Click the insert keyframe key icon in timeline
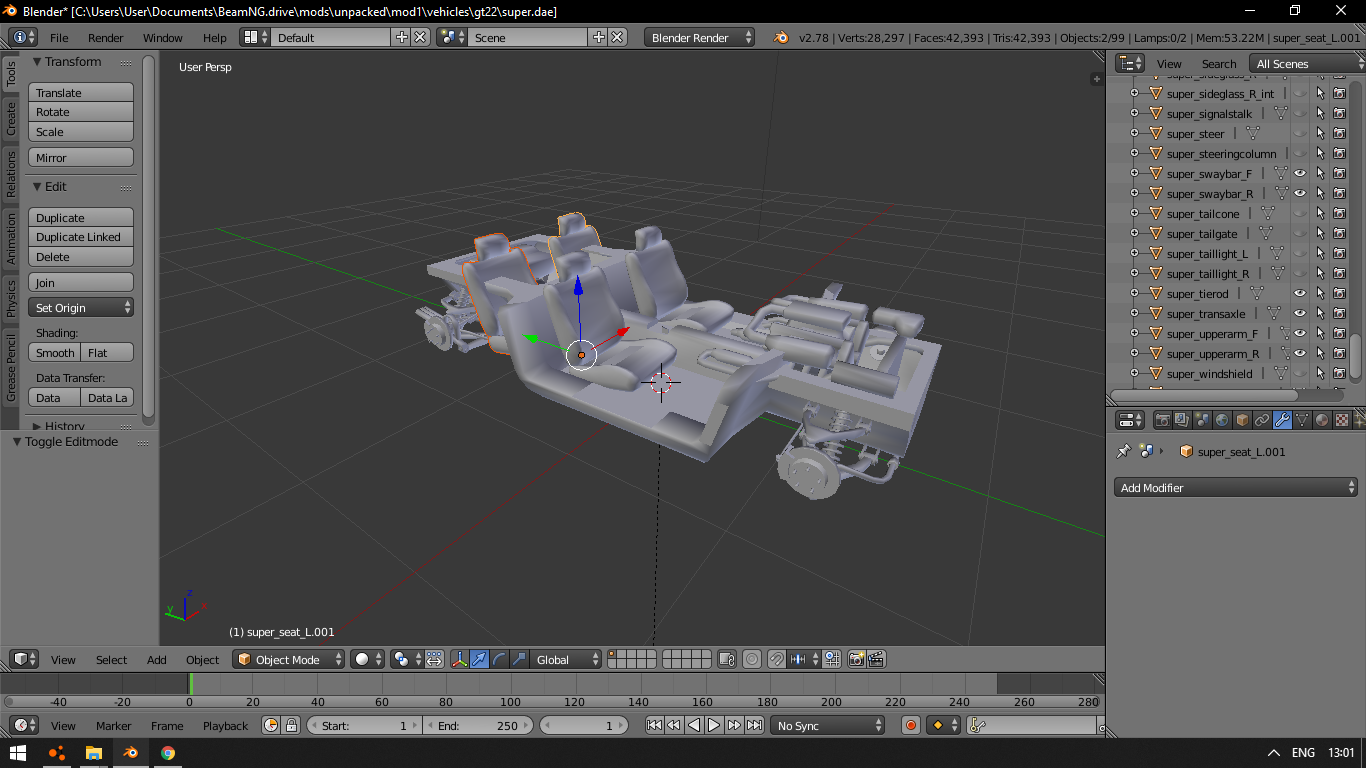The image size is (1366, 768). (979, 725)
